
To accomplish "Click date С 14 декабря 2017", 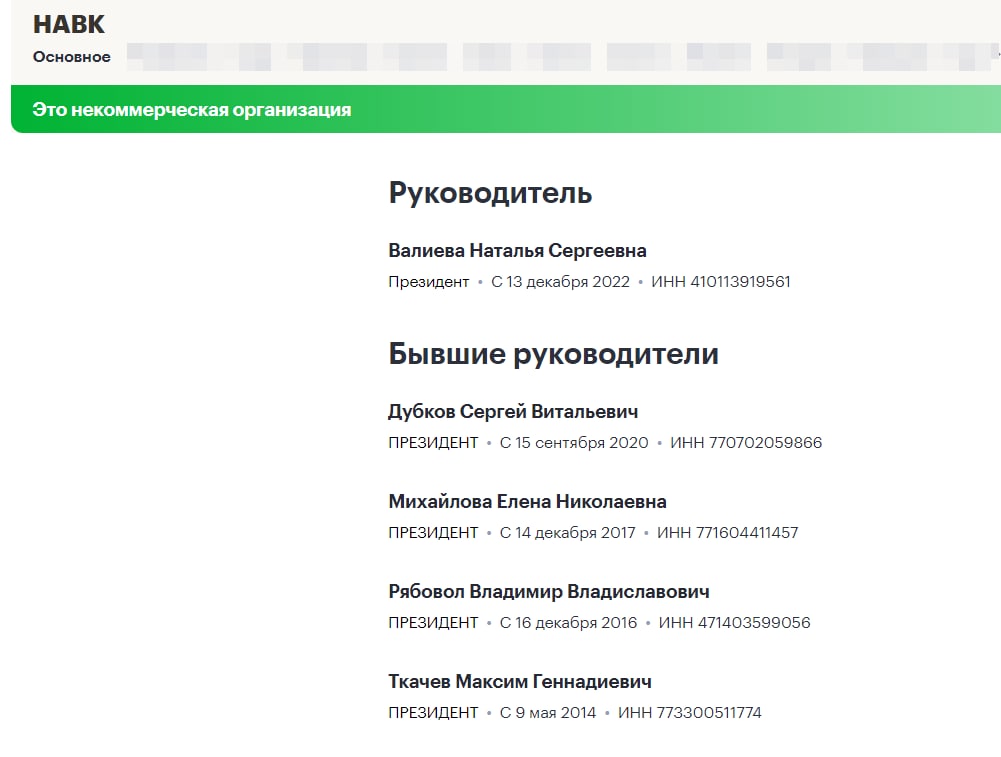I will 568,532.
